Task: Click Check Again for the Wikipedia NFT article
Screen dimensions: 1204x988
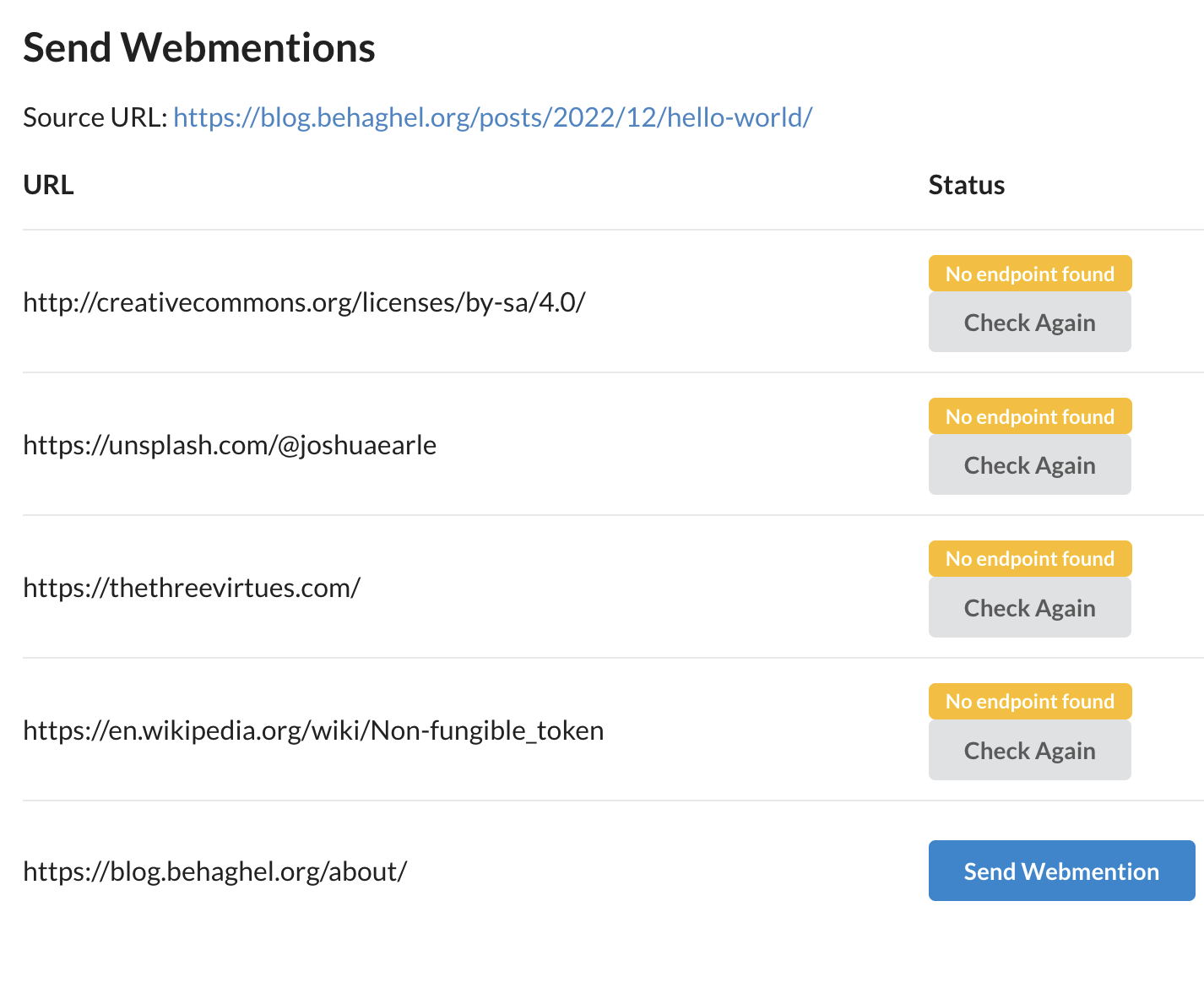Action: tap(1029, 750)
